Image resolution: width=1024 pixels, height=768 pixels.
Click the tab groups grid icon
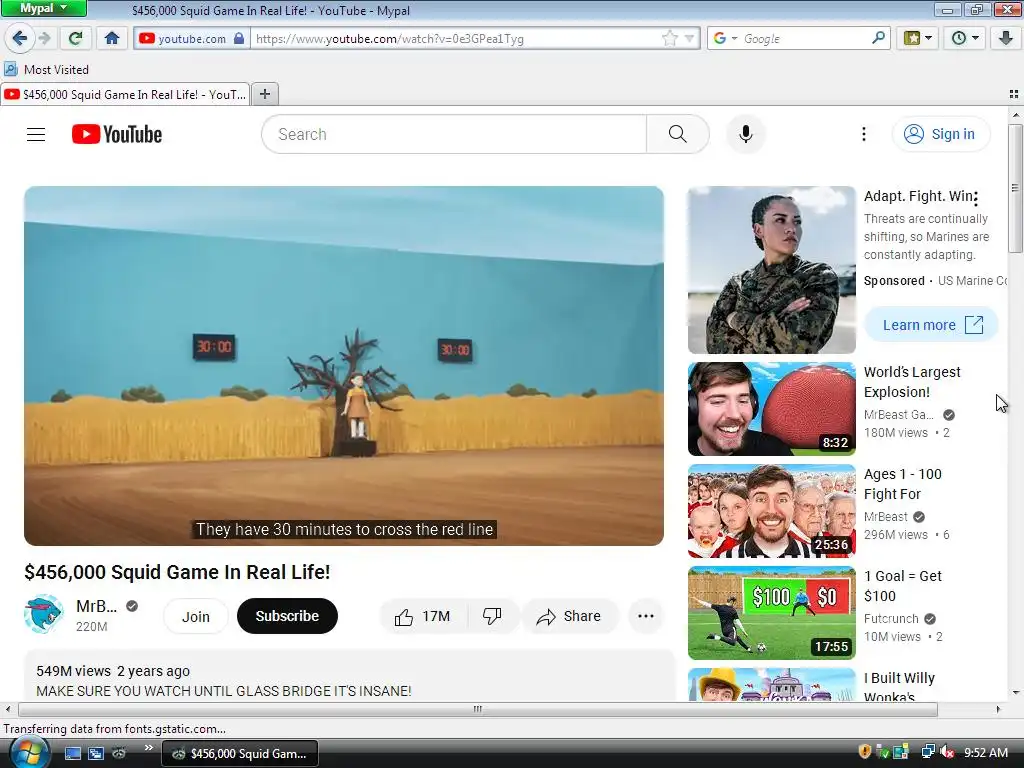pos(1014,94)
